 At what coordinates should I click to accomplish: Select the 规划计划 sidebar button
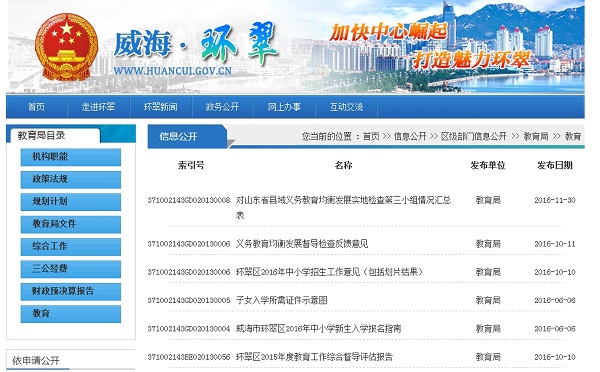(71, 202)
